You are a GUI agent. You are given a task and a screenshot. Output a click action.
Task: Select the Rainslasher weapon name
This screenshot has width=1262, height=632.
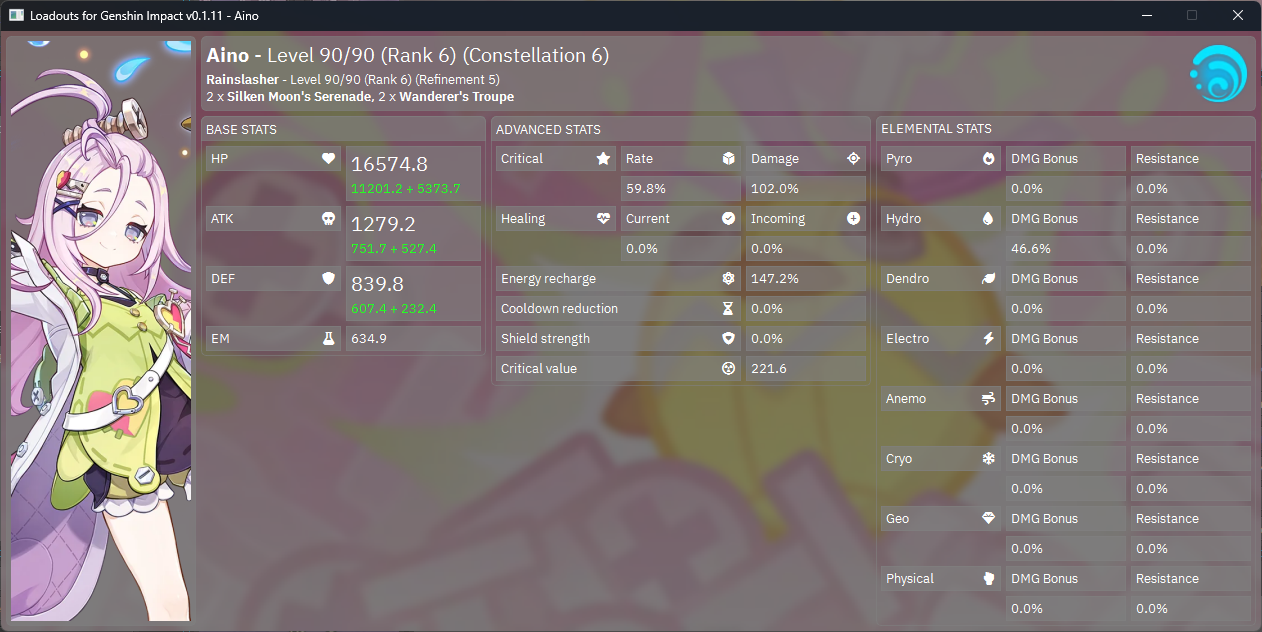[x=244, y=79]
